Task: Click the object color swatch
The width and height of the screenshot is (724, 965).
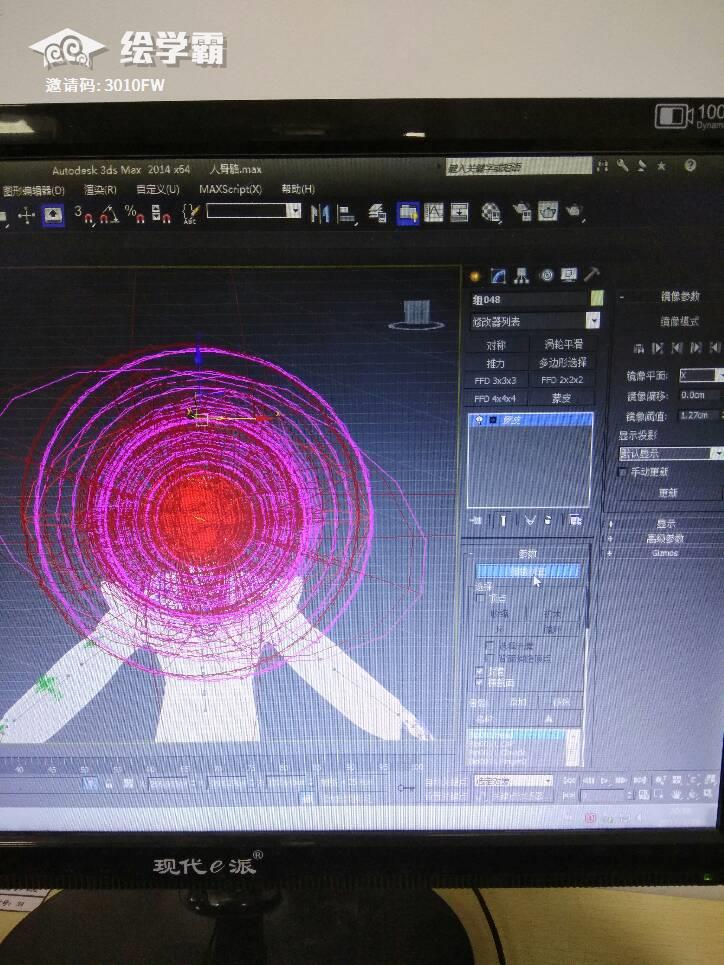Action: (597, 298)
